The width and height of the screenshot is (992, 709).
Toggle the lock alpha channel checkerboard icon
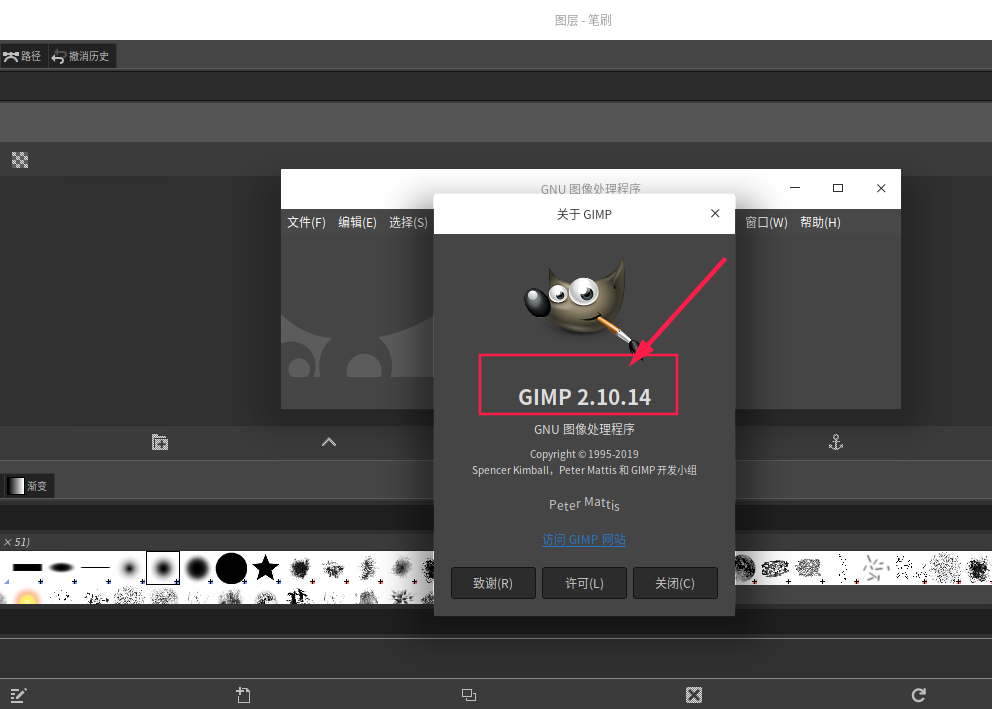pyautogui.click(x=20, y=160)
